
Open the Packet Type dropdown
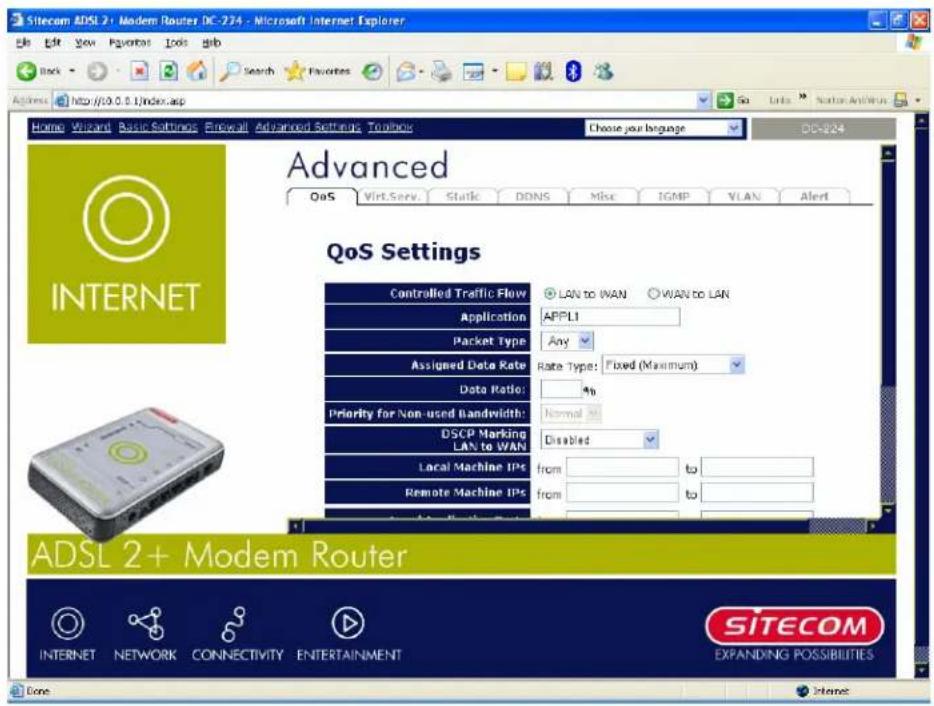coord(567,341)
